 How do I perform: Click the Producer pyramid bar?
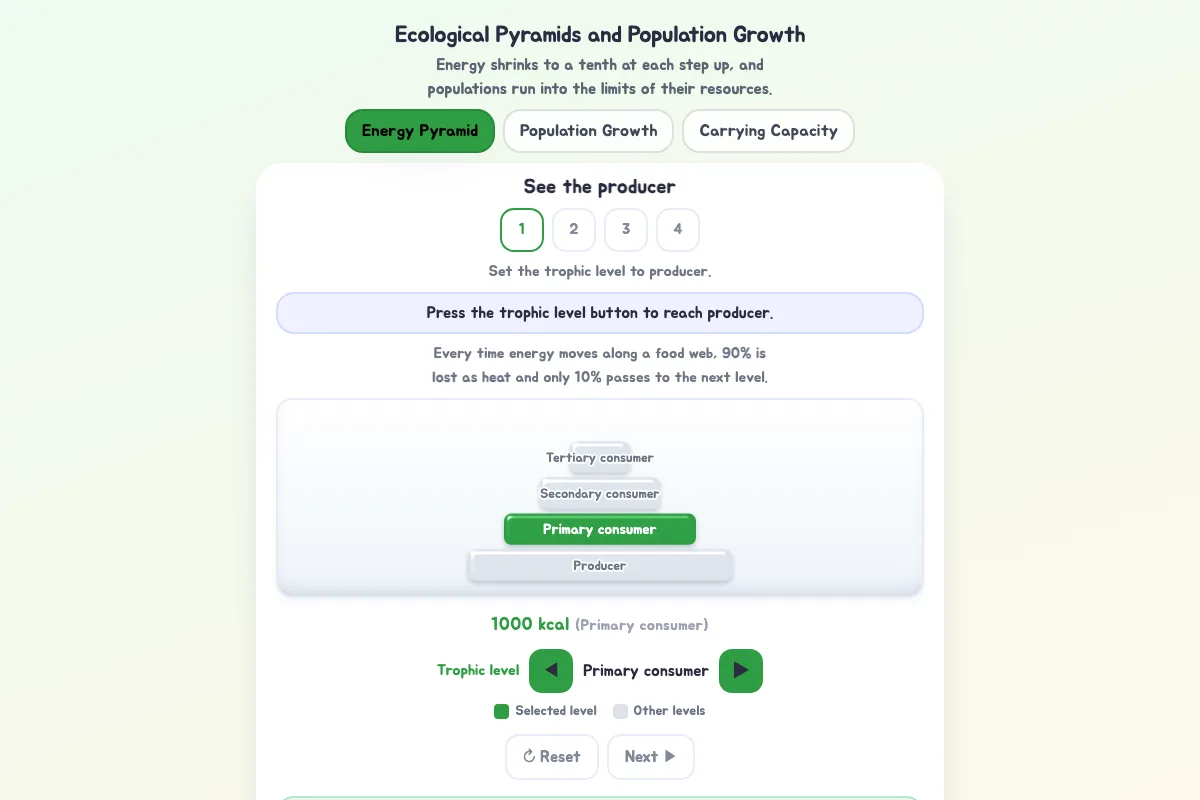click(x=600, y=566)
